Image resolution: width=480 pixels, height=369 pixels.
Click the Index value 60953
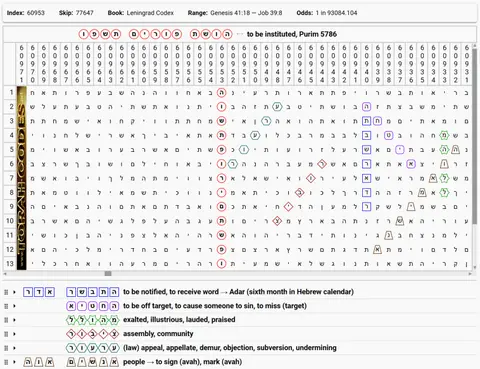tap(36, 13)
